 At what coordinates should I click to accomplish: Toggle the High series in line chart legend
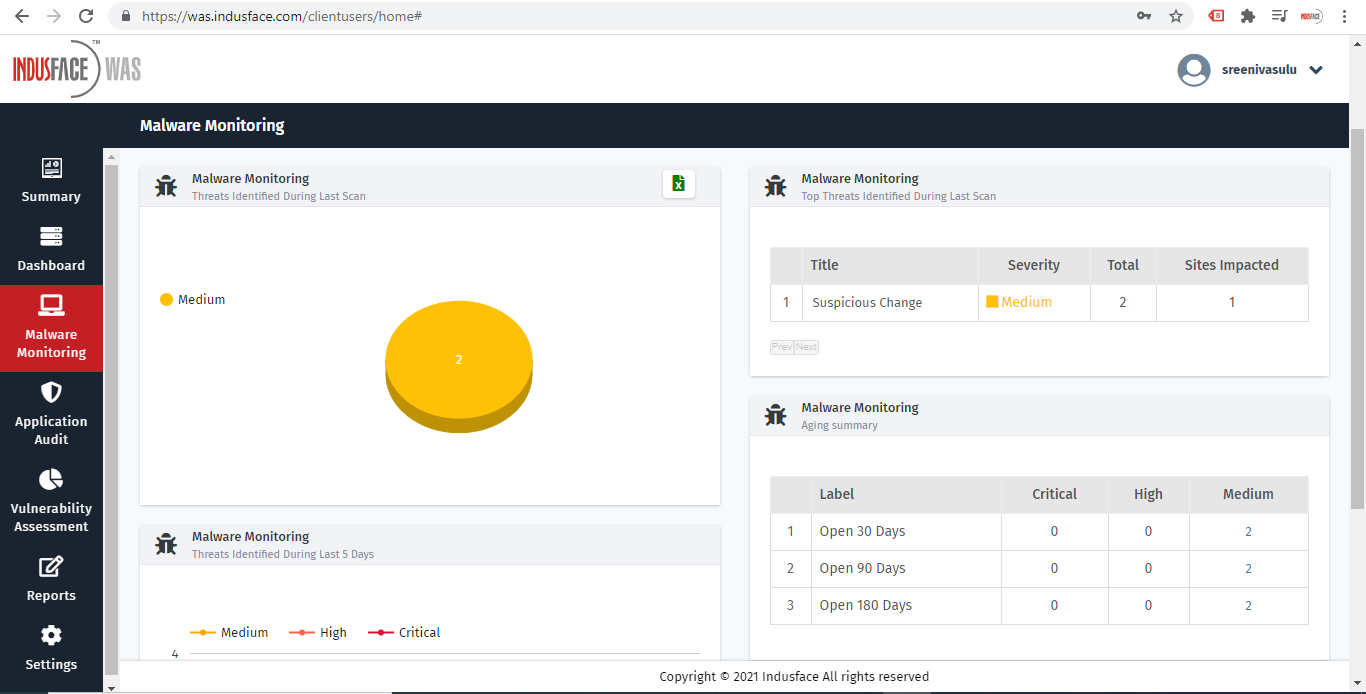click(318, 633)
